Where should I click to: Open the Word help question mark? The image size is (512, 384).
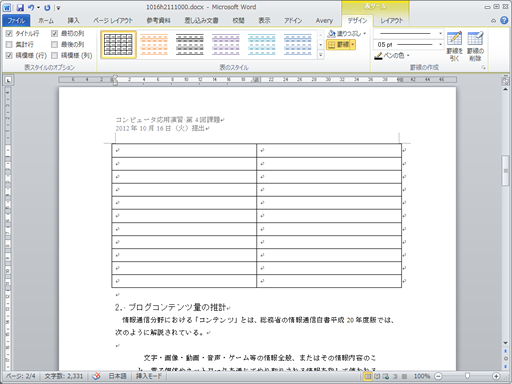(504, 20)
